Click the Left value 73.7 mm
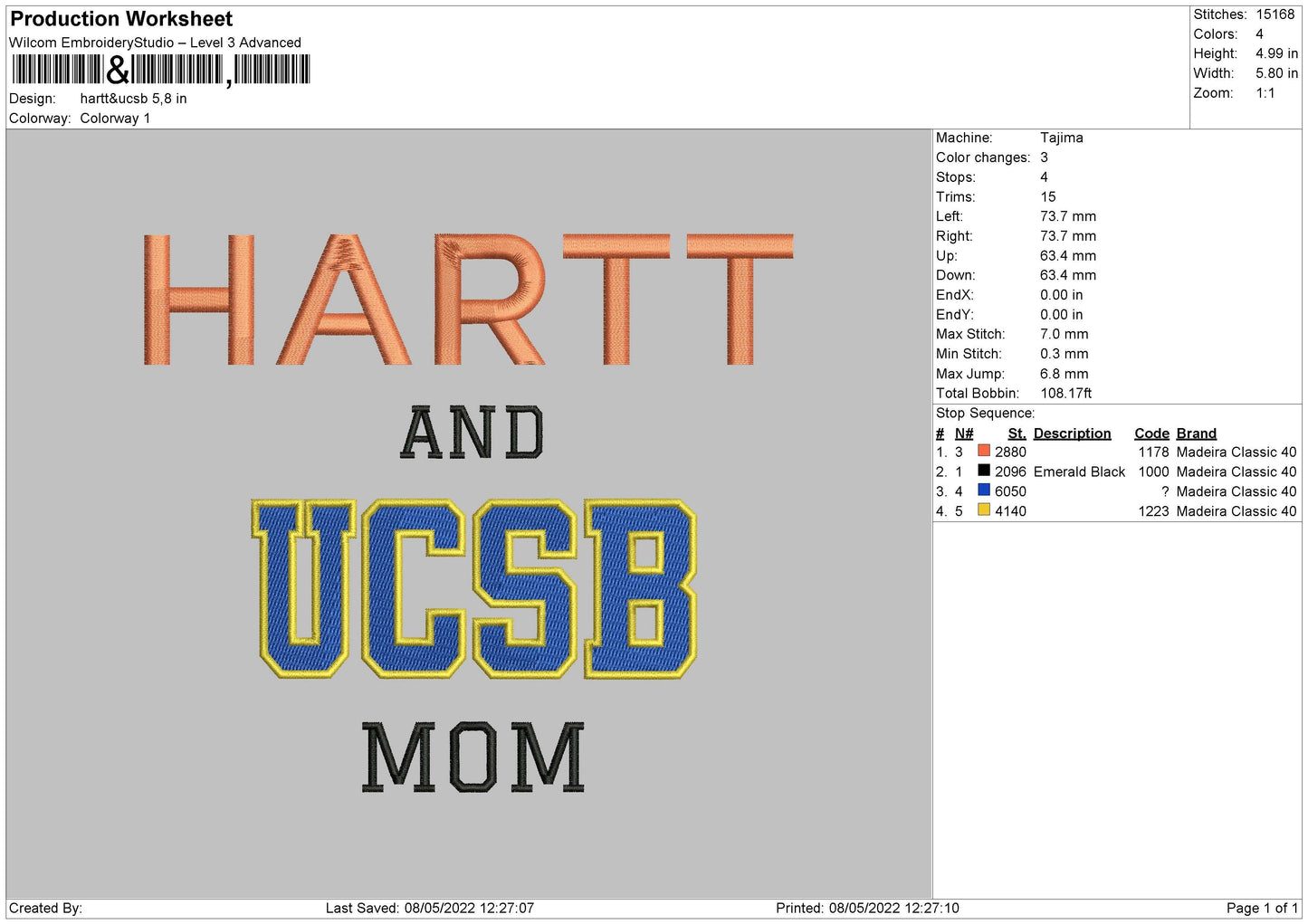 (1068, 216)
